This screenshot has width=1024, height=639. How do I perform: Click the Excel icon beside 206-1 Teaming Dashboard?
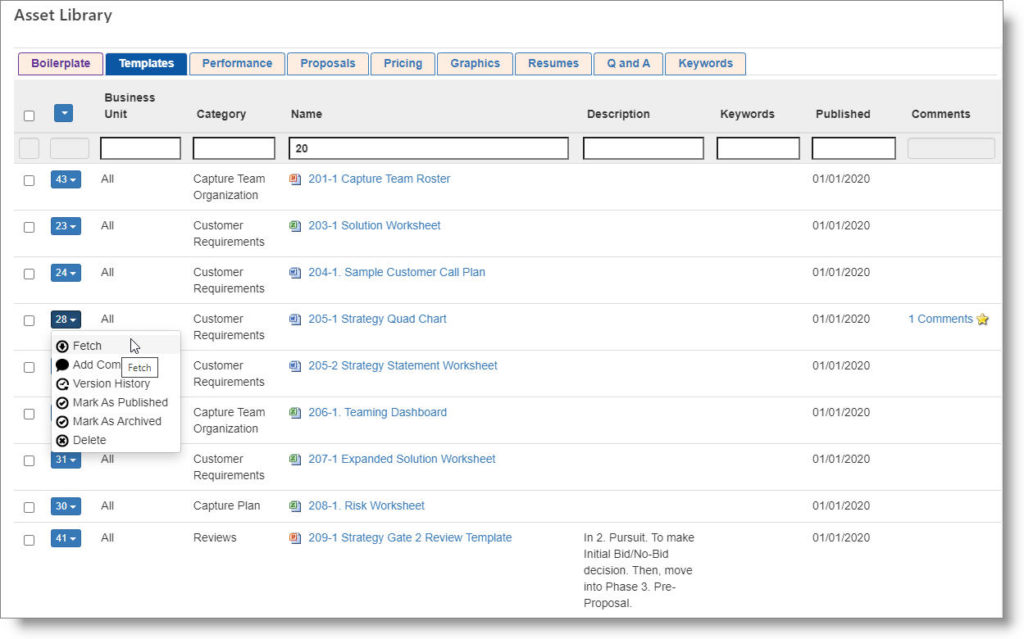[295, 413]
